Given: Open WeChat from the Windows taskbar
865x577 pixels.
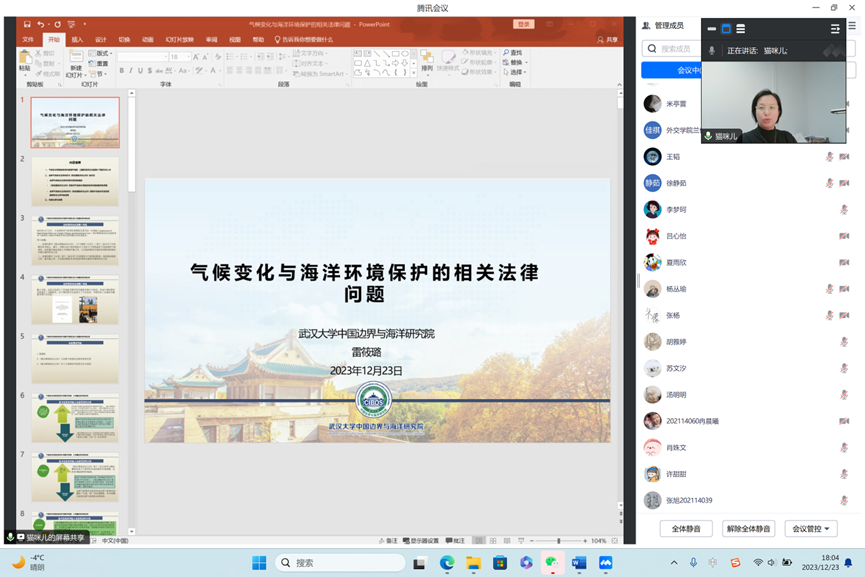Looking at the screenshot, I should (552, 563).
